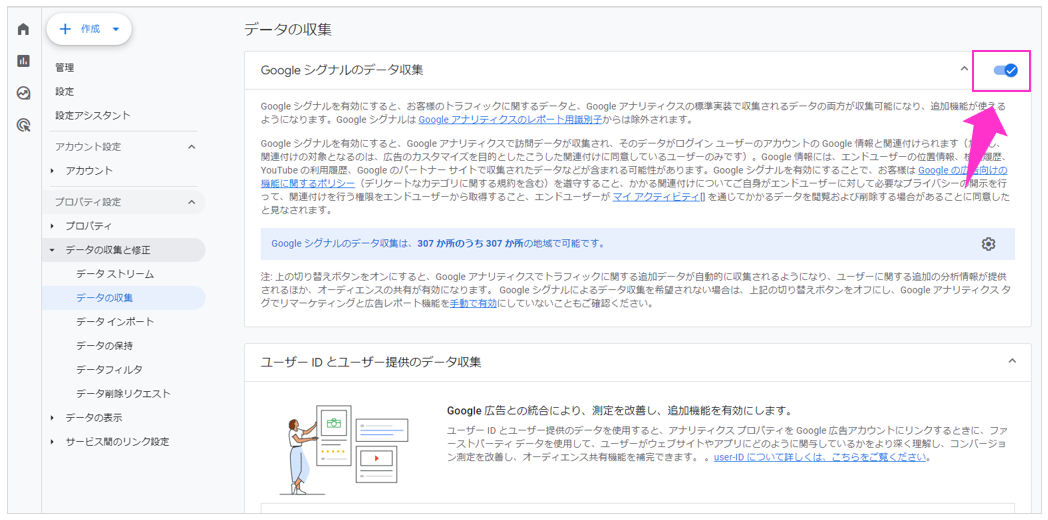Open the Advertising icon in left rail
The width and height of the screenshot is (1048, 520).
click(23, 124)
